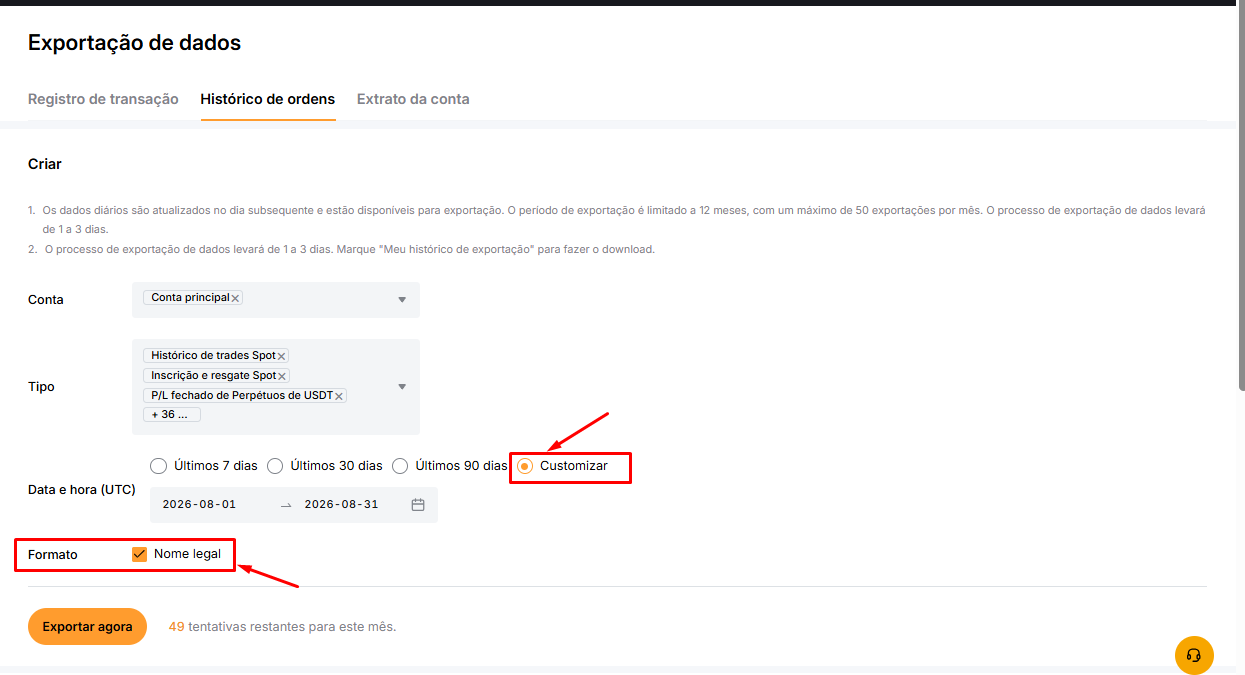1245x675 pixels.
Task: Remove P/L fechado de Perpétuos de USDT tag
Action: pos(339,396)
